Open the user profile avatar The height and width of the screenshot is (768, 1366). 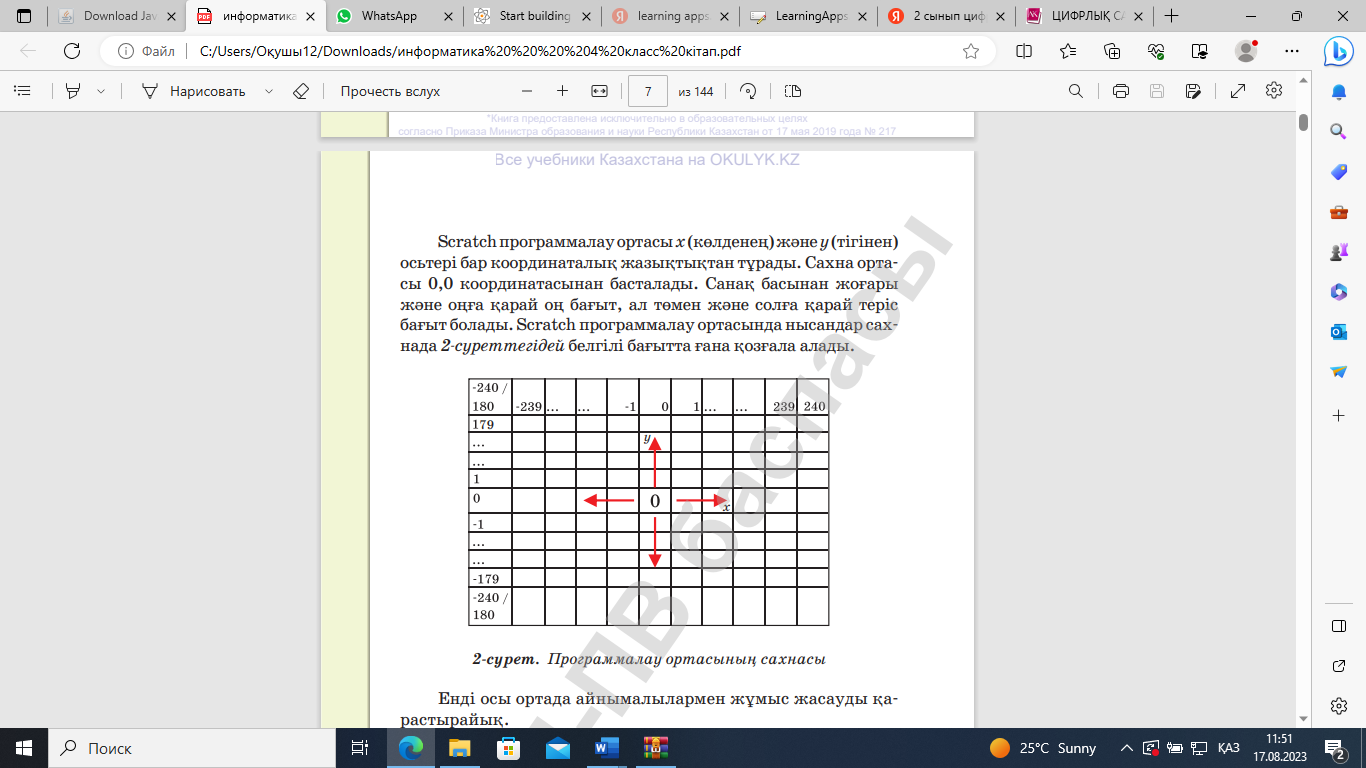[1246, 51]
